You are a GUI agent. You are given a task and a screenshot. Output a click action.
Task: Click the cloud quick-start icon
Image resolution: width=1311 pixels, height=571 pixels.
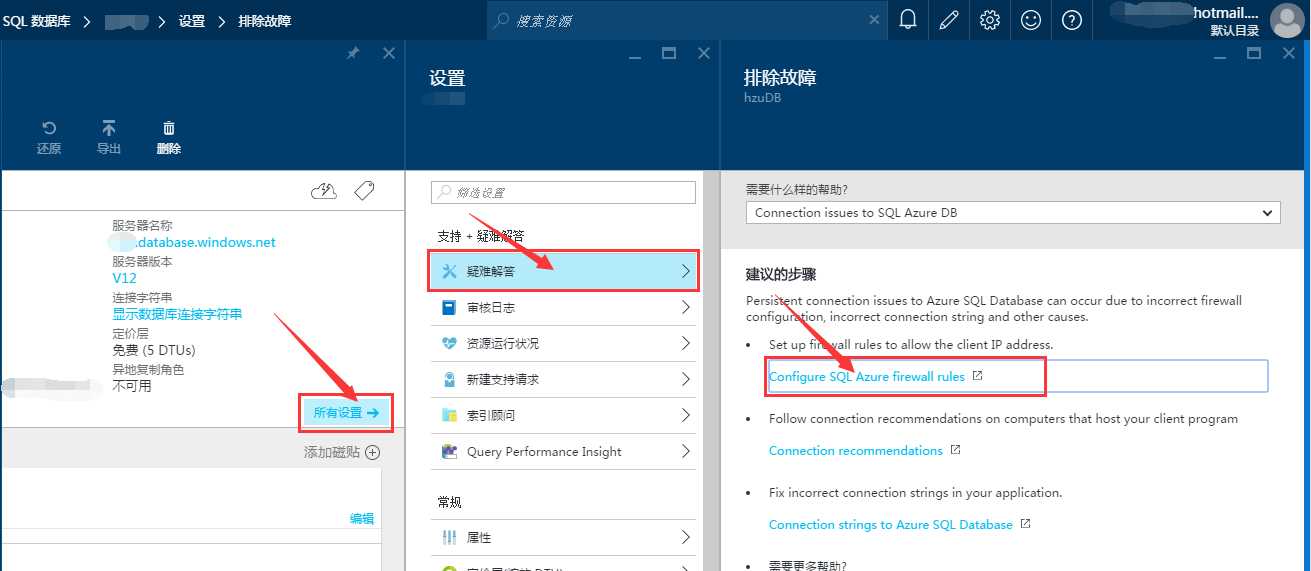(x=324, y=191)
